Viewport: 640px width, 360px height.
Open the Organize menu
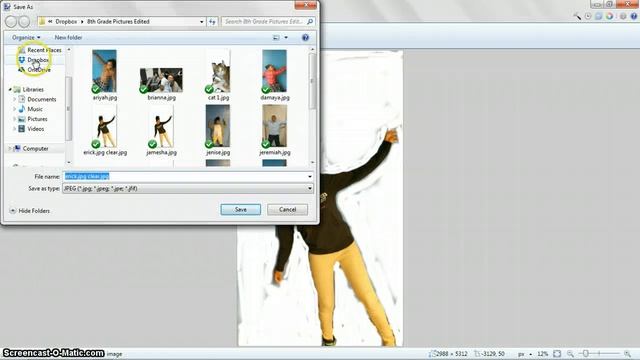click(x=26, y=38)
